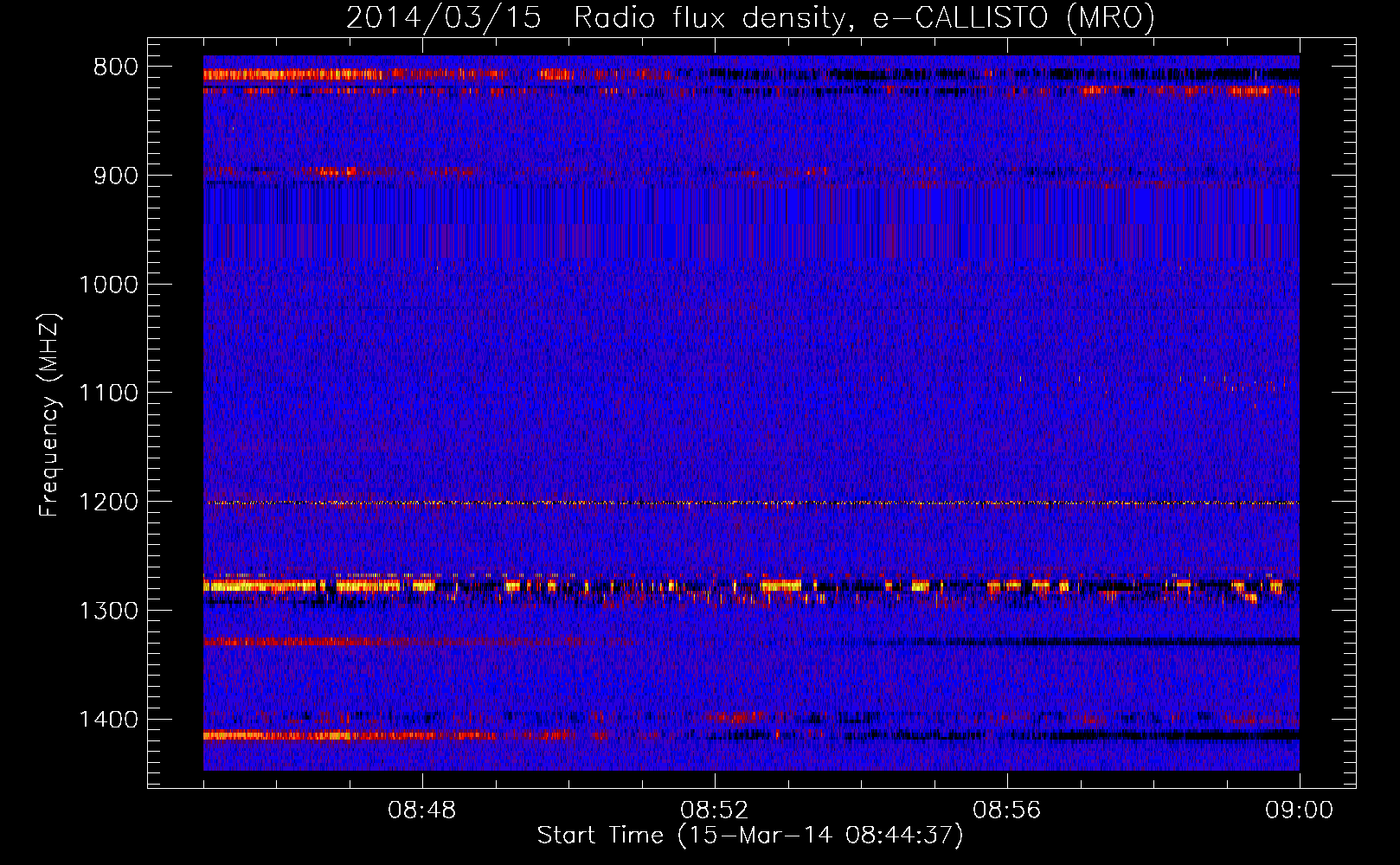Click the 09:00 time tick label
Viewport: 1400px width, 865px height.
(x=1300, y=811)
